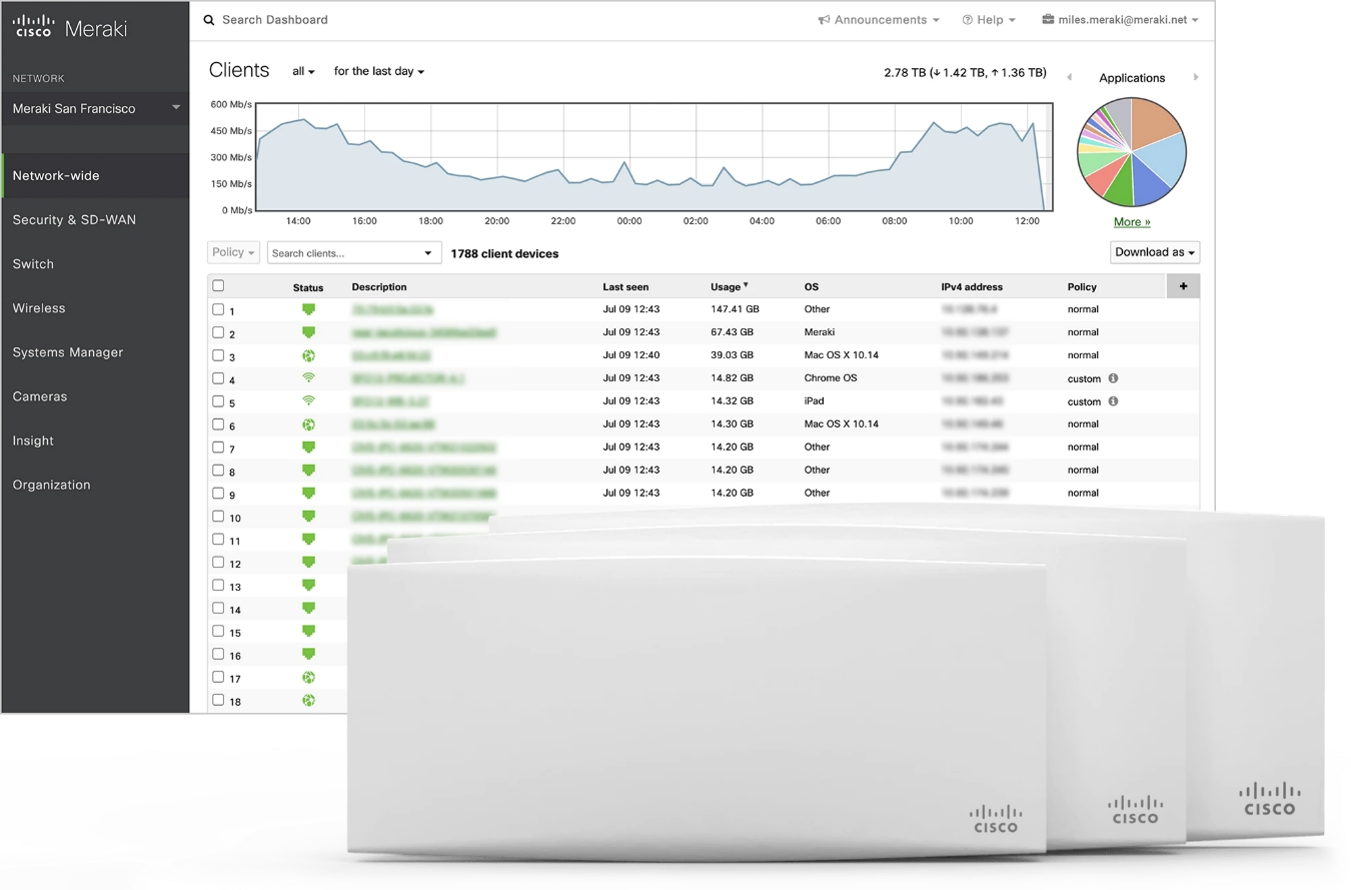Viewport: 1351px width, 890px height.
Task: Click the globe status icon in row 6
Action: (x=309, y=424)
